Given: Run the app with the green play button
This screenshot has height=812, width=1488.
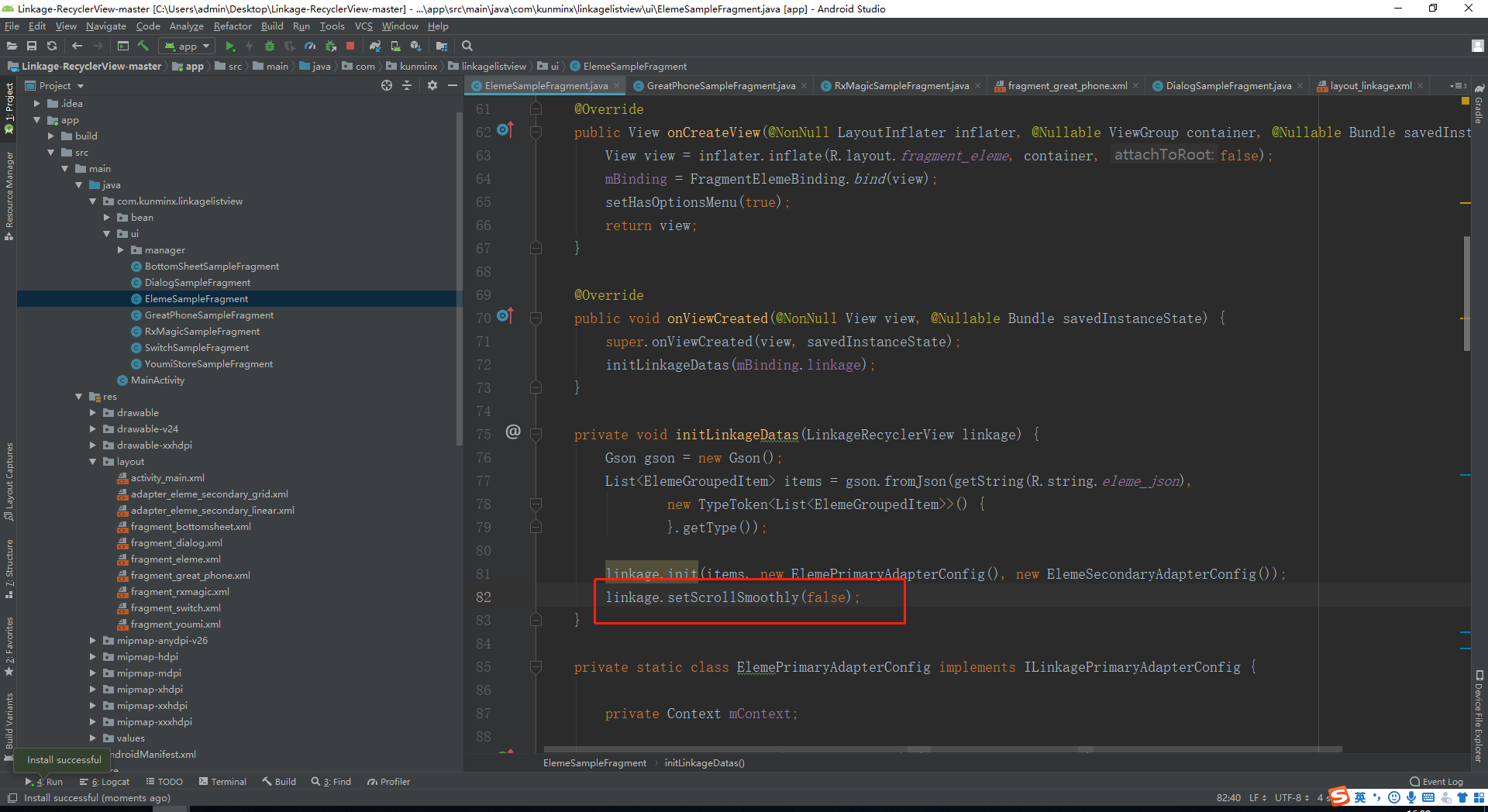Looking at the screenshot, I should pos(230,46).
